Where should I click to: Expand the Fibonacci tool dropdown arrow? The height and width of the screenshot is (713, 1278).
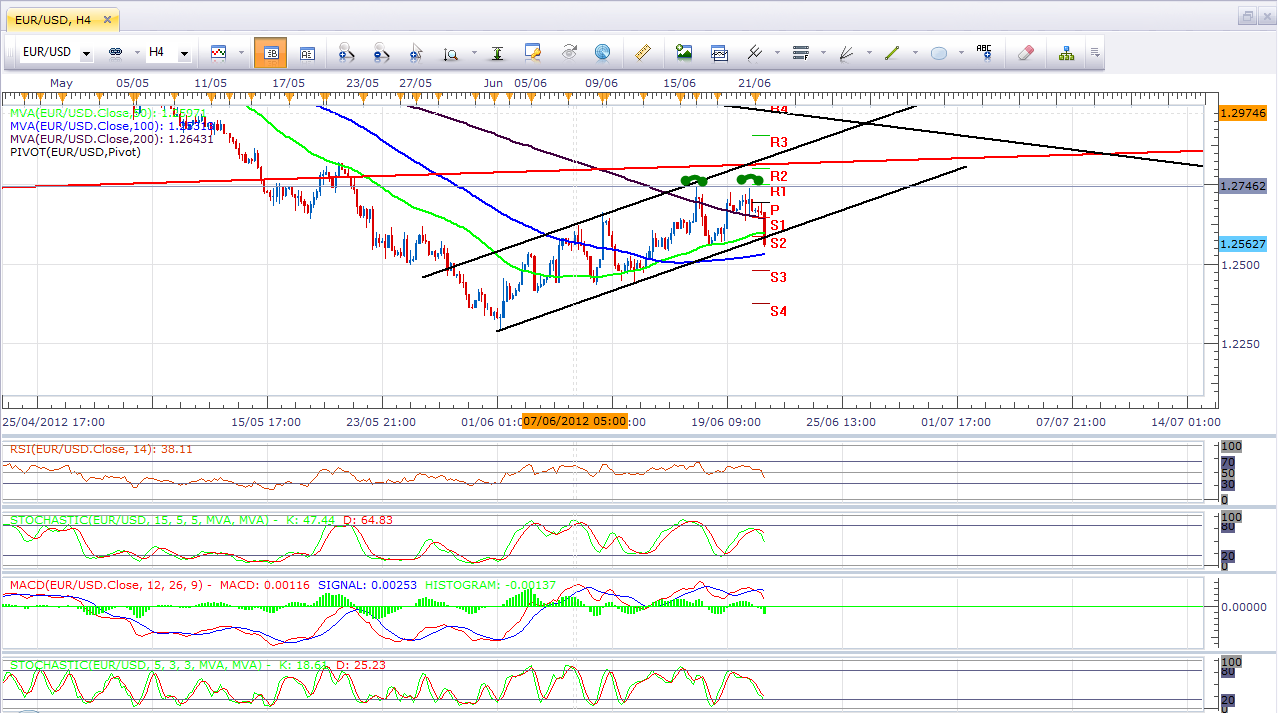point(821,53)
